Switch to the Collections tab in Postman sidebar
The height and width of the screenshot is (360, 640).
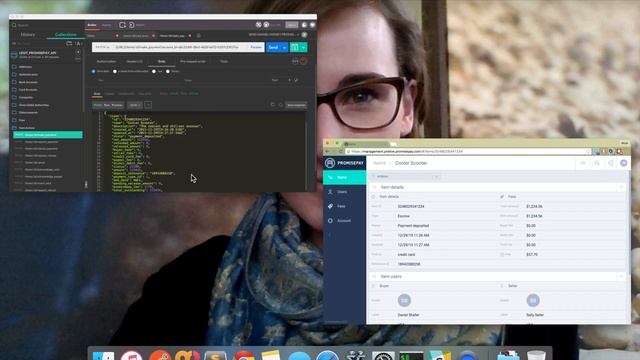click(65, 35)
